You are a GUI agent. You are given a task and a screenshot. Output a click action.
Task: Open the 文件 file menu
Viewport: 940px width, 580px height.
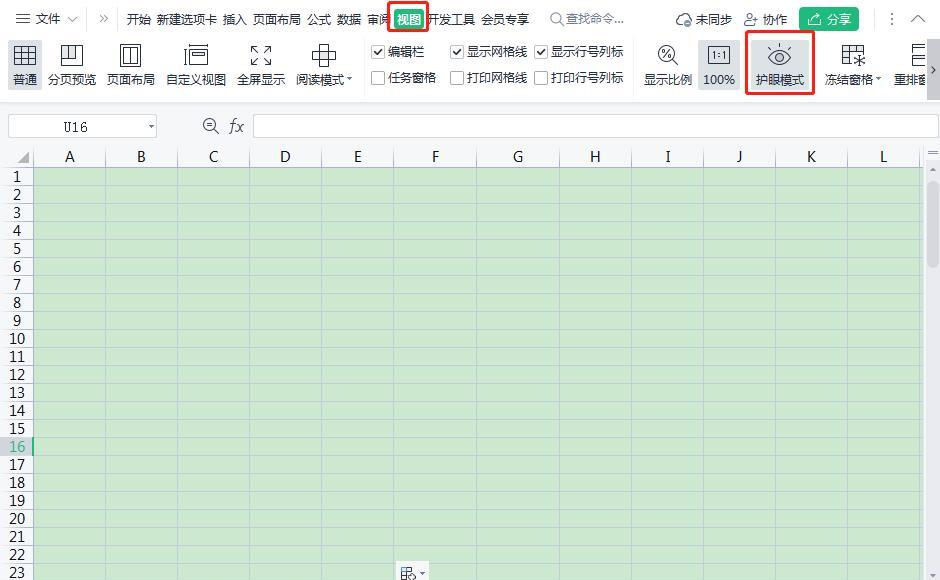47,19
